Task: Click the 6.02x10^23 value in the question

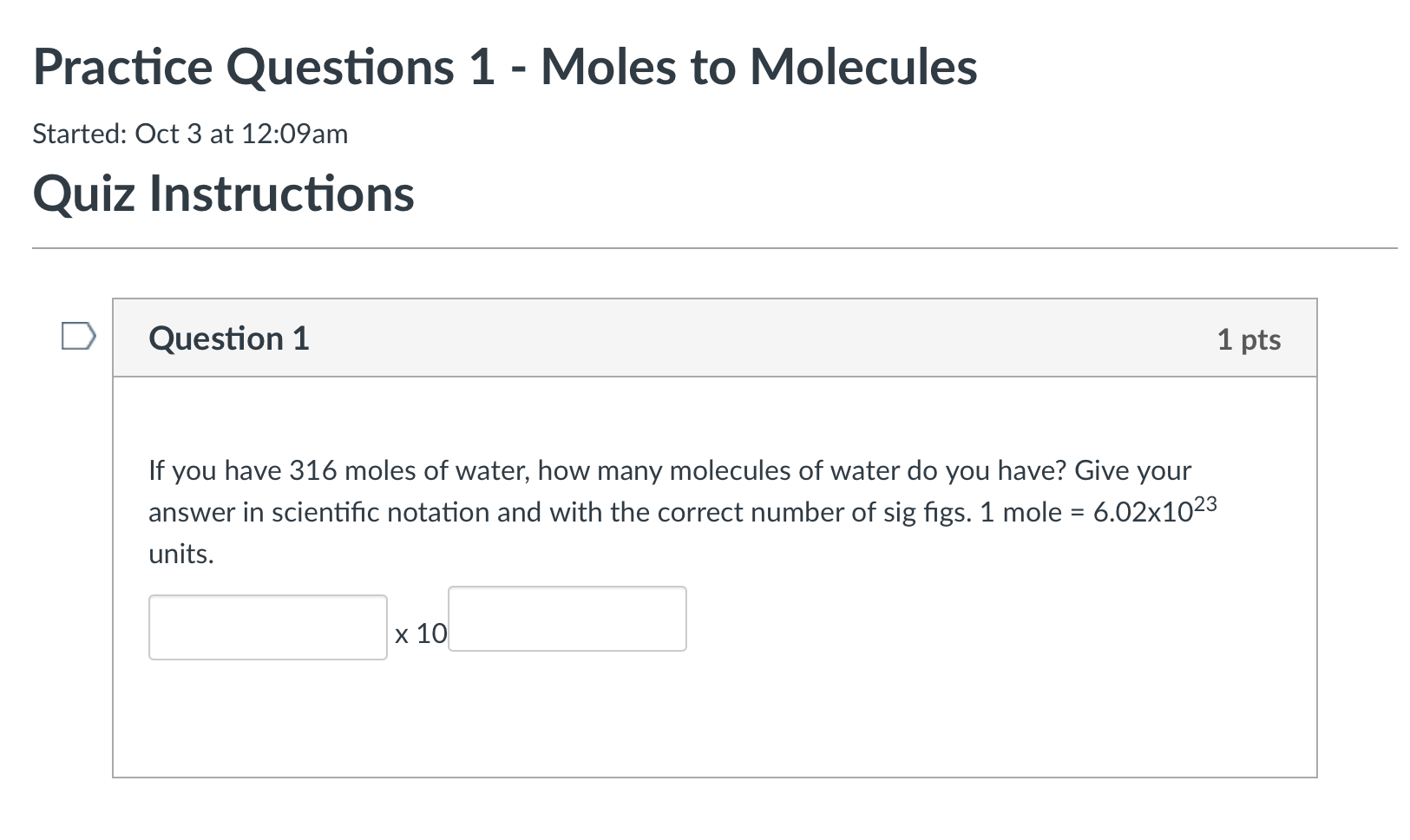Action: (x=1154, y=511)
